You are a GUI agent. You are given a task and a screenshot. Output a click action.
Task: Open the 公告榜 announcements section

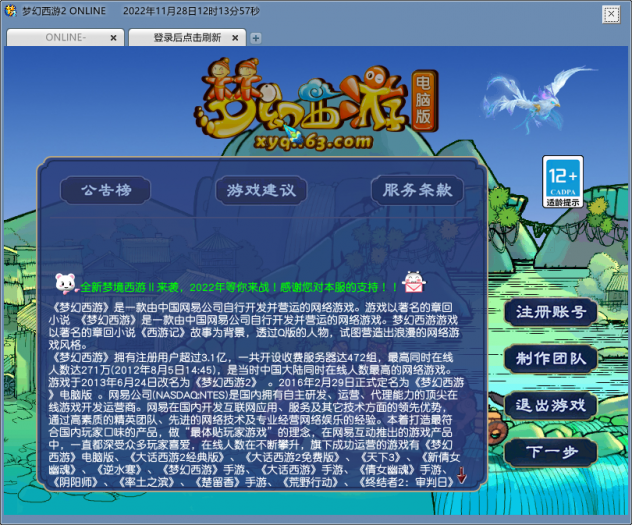tap(106, 190)
